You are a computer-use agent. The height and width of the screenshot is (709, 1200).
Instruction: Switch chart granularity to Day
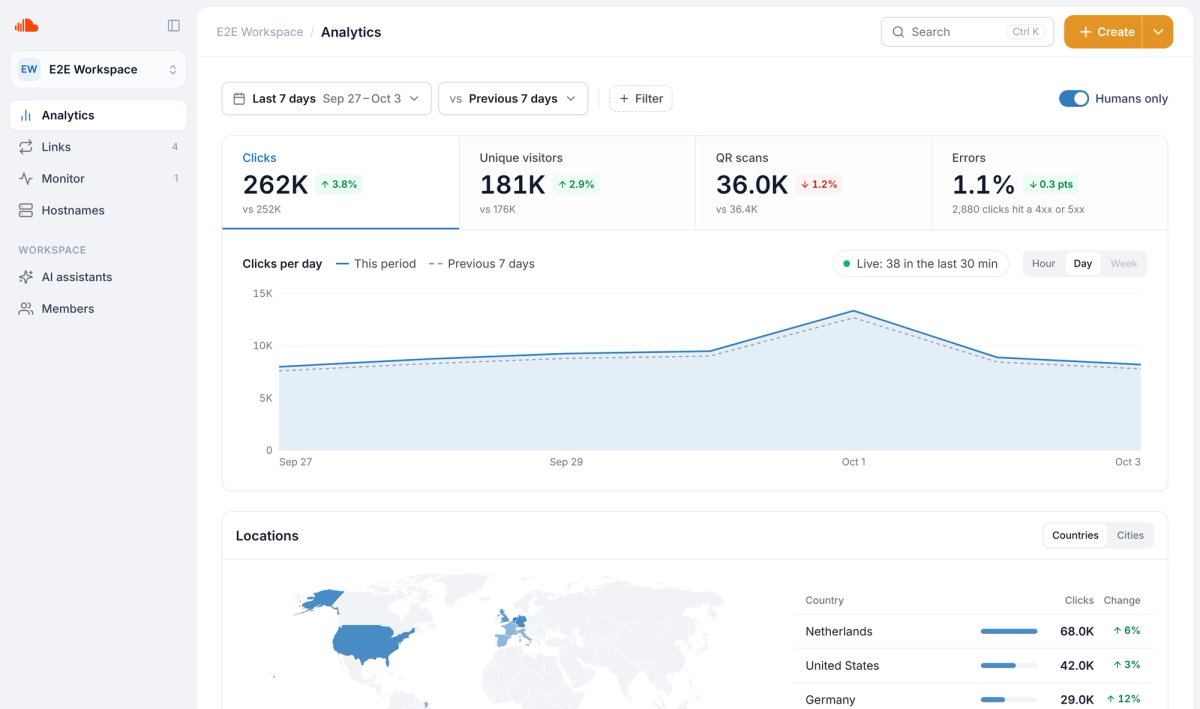coord(1083,264)
